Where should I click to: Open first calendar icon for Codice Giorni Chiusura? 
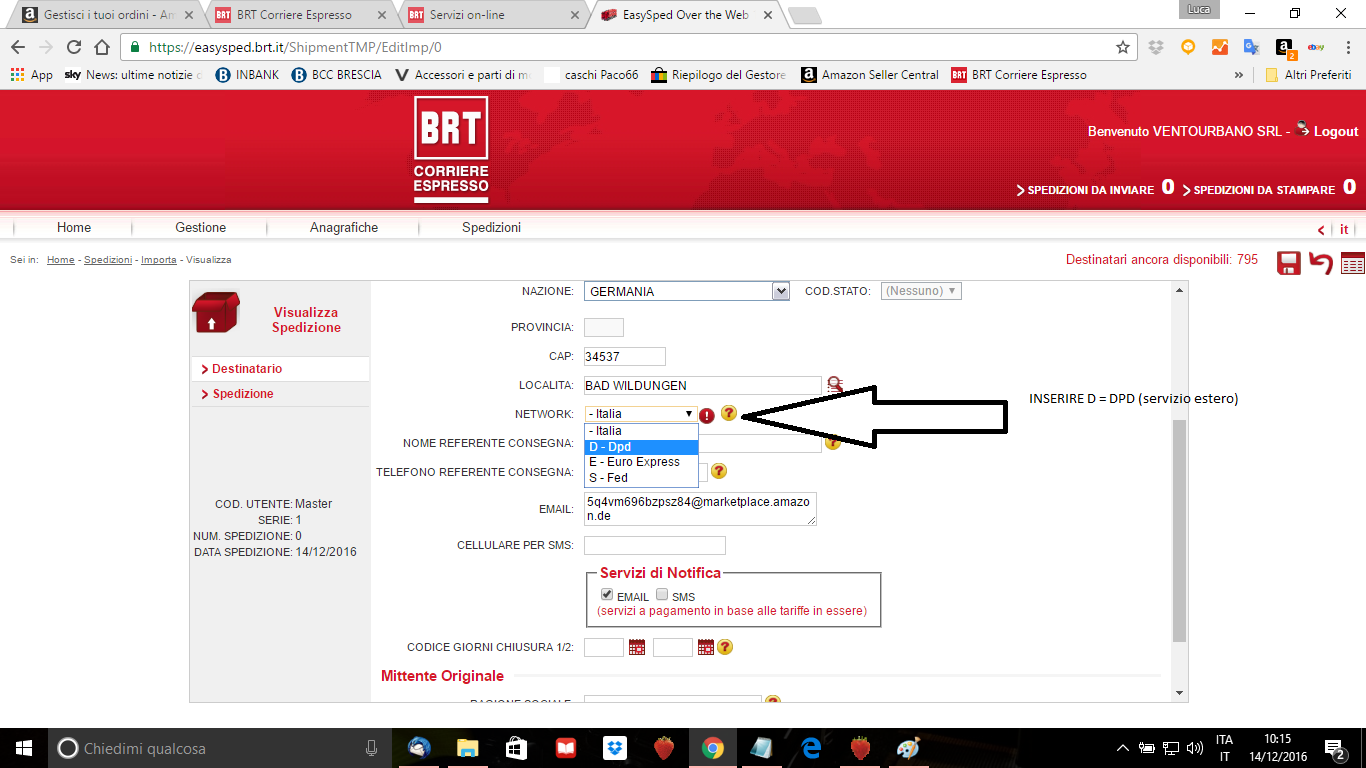coord(637,647)
